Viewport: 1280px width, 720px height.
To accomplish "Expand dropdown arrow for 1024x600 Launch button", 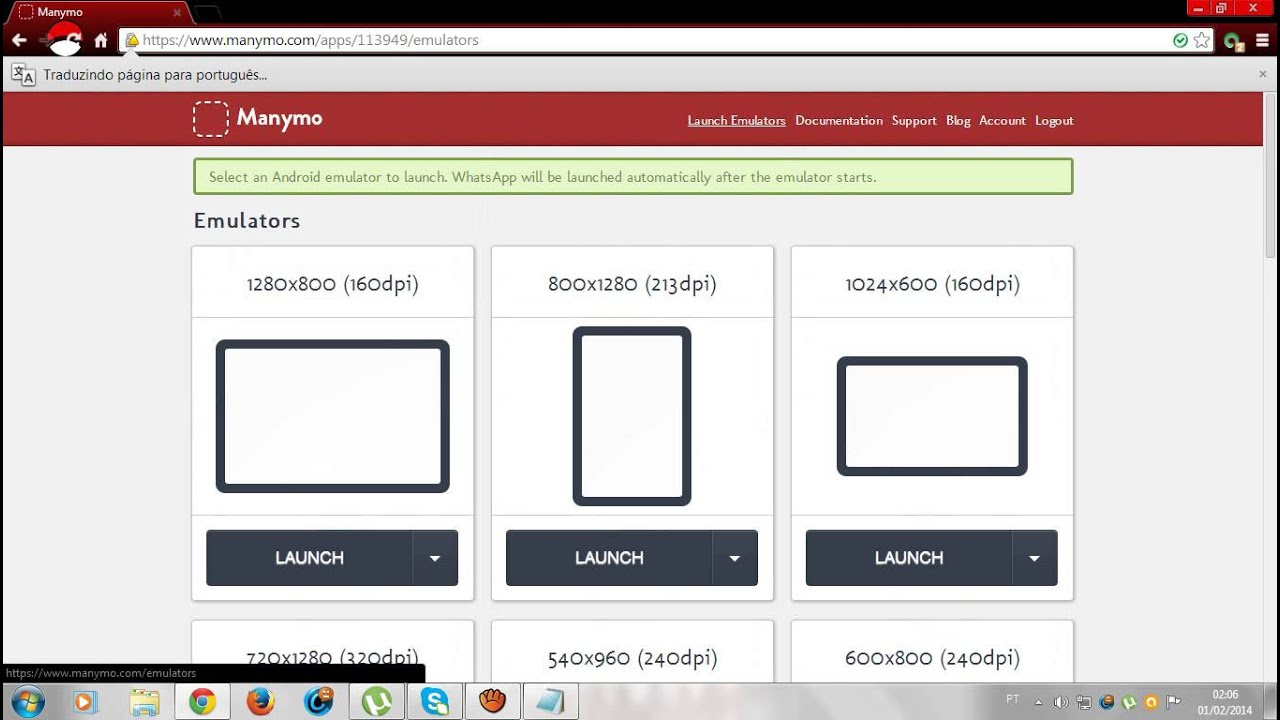I will (x=1035, y=558).
